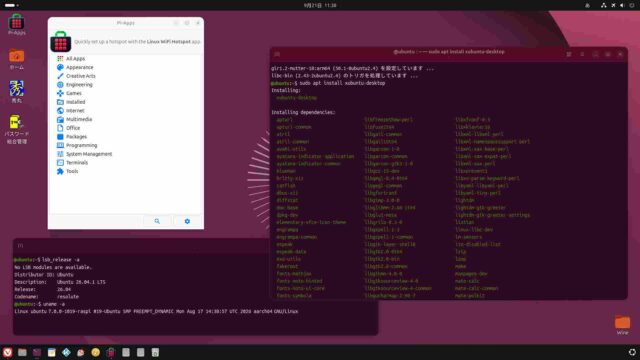This screenshot has height=360, width=640.
Task: Open the All Apps category in Pi-Apps
Action: pyautogui.click(x=71, y=59)
